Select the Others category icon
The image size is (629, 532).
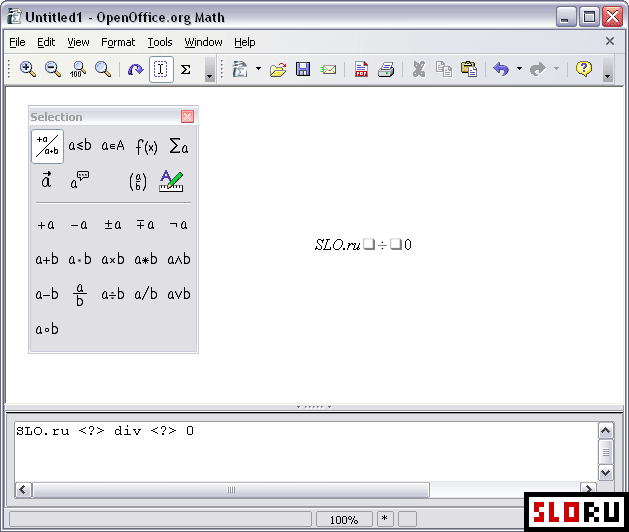coord(80,181)
